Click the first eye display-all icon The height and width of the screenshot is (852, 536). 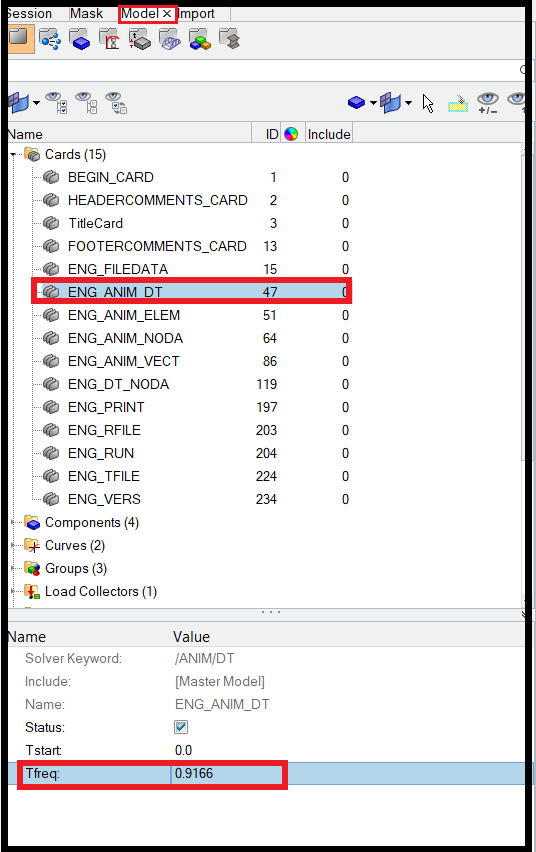[56, 103]
